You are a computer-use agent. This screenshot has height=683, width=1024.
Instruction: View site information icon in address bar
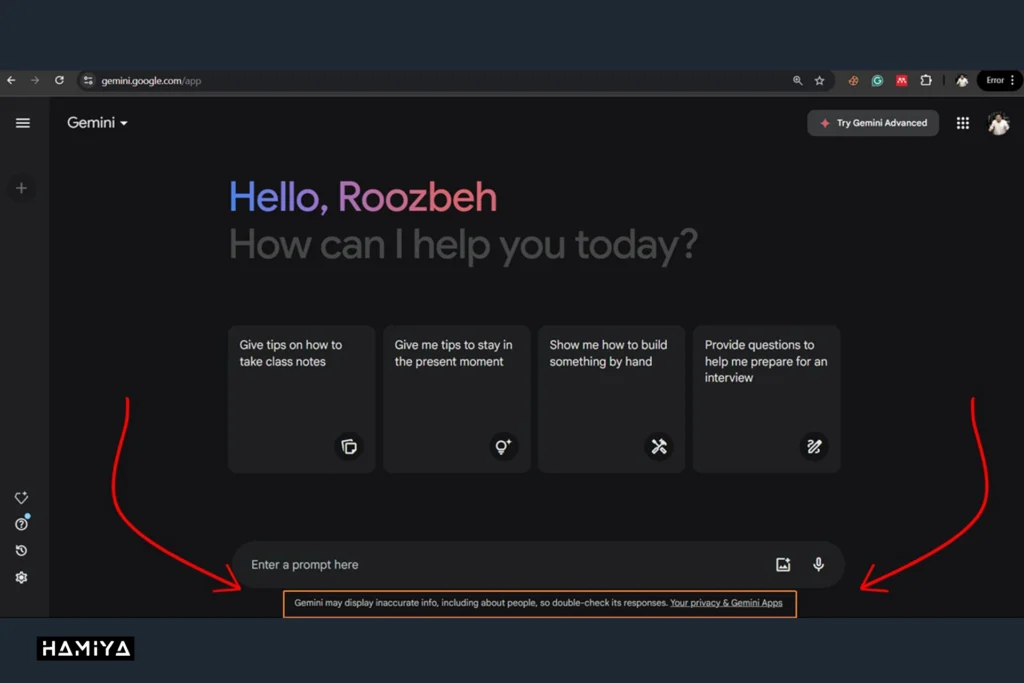[x=88, y=81]
